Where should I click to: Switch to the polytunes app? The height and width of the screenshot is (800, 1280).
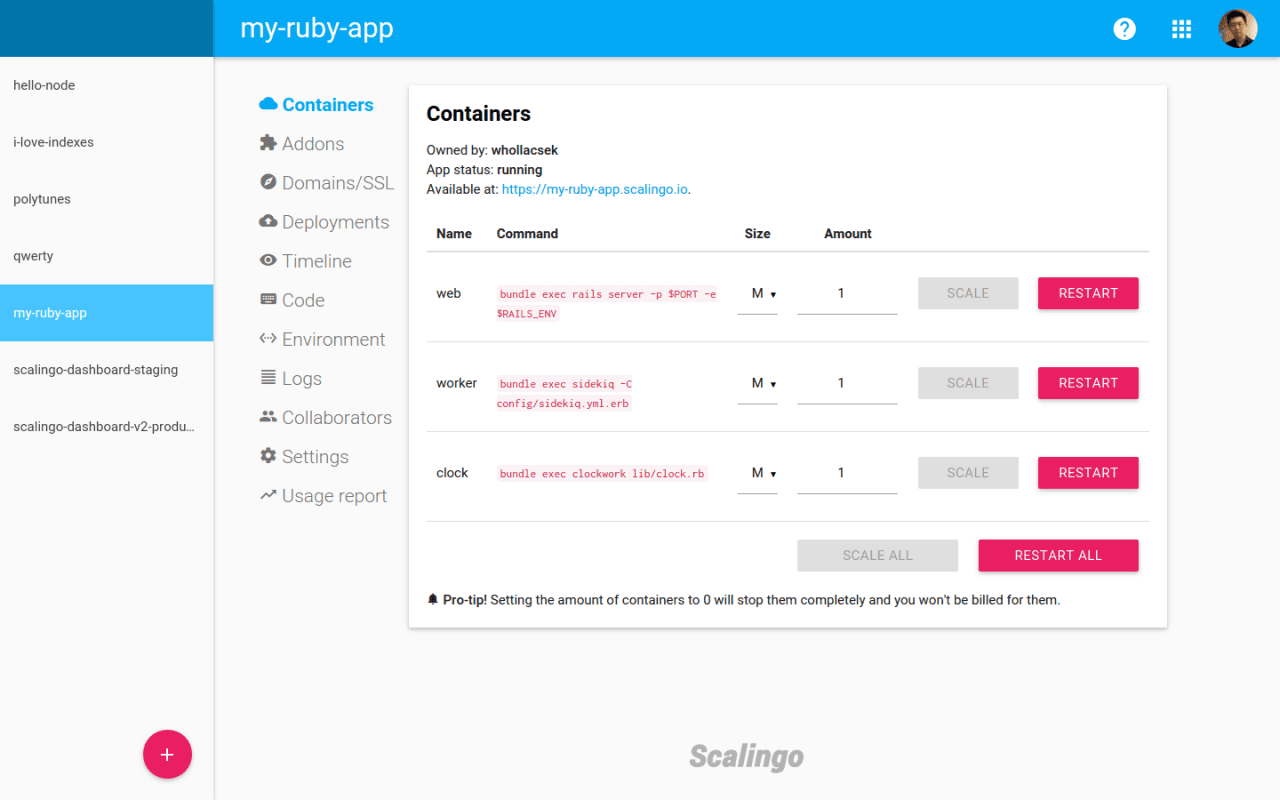tap(42, 198)
